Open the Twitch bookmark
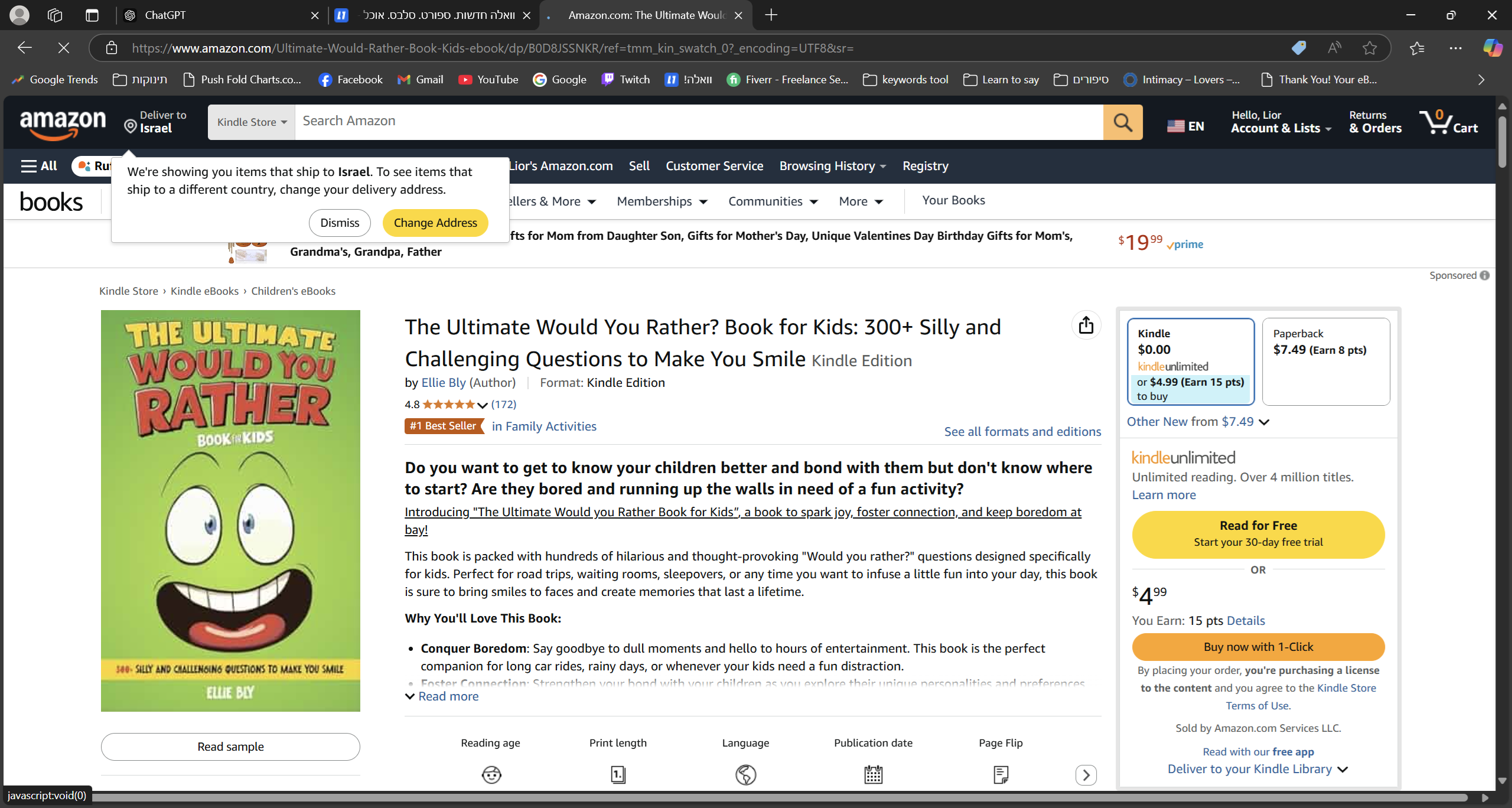This screenshot has width=1512, height=808. click(x=625, y=80)
